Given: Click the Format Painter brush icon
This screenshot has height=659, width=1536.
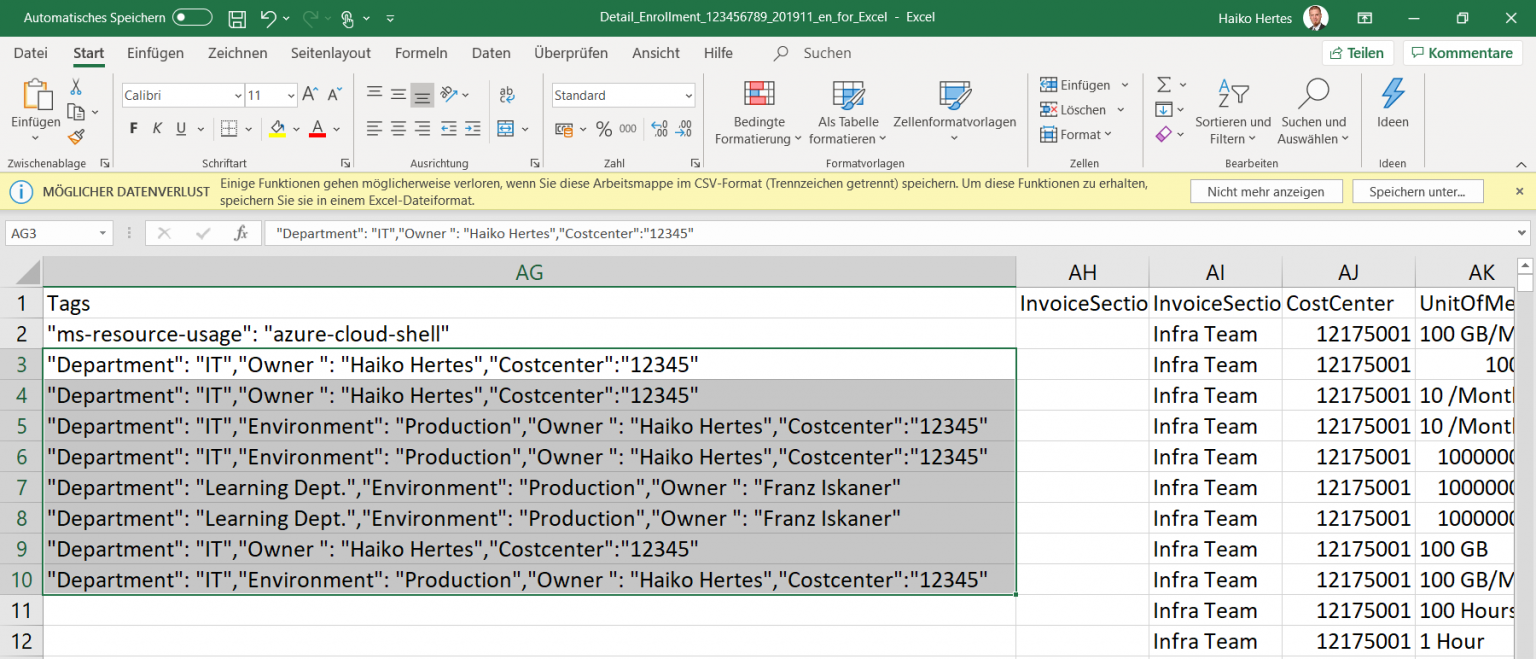Looking at the screenshot, I should [77, 137].
